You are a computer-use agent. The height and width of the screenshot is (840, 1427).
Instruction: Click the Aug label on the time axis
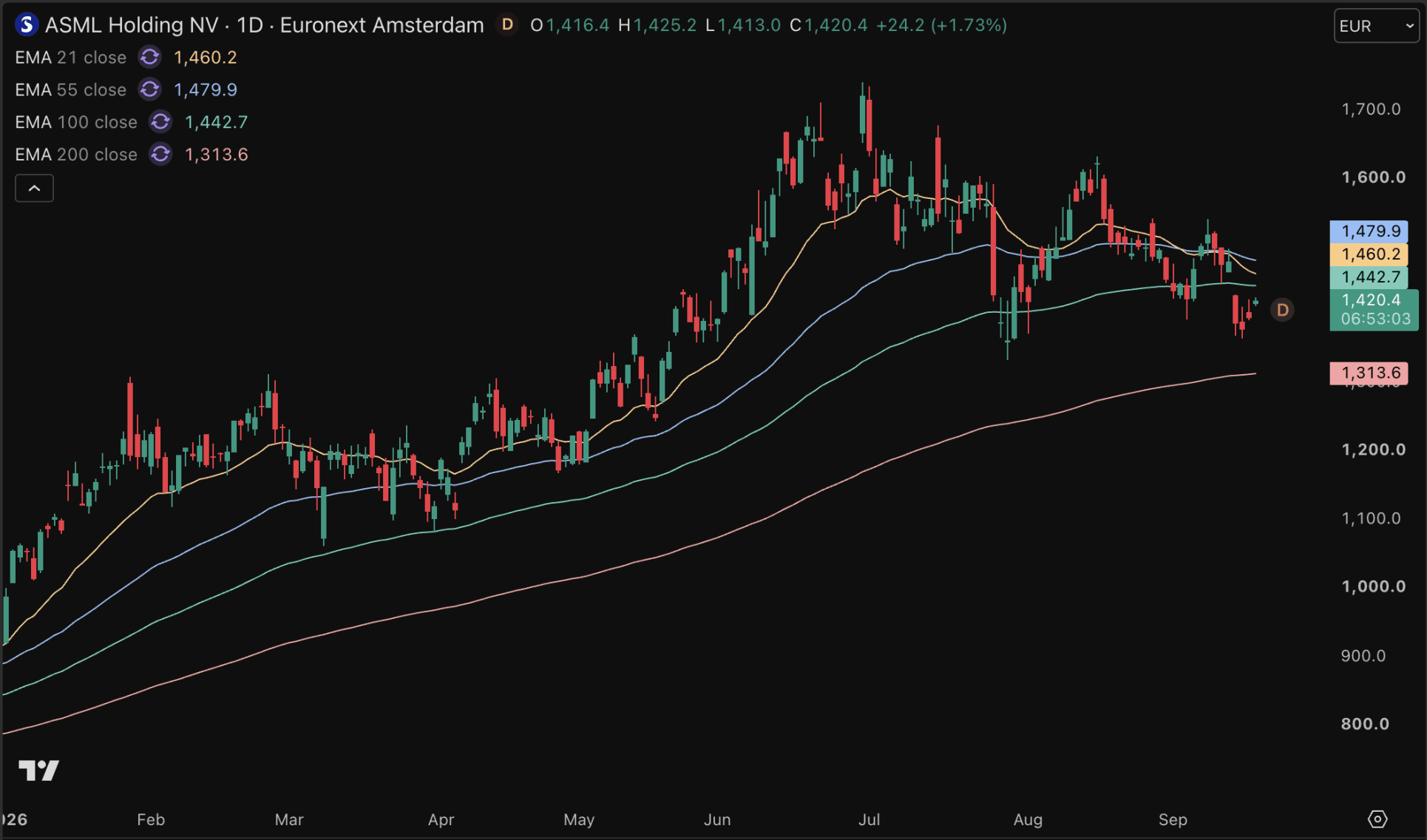[1028, 819]
